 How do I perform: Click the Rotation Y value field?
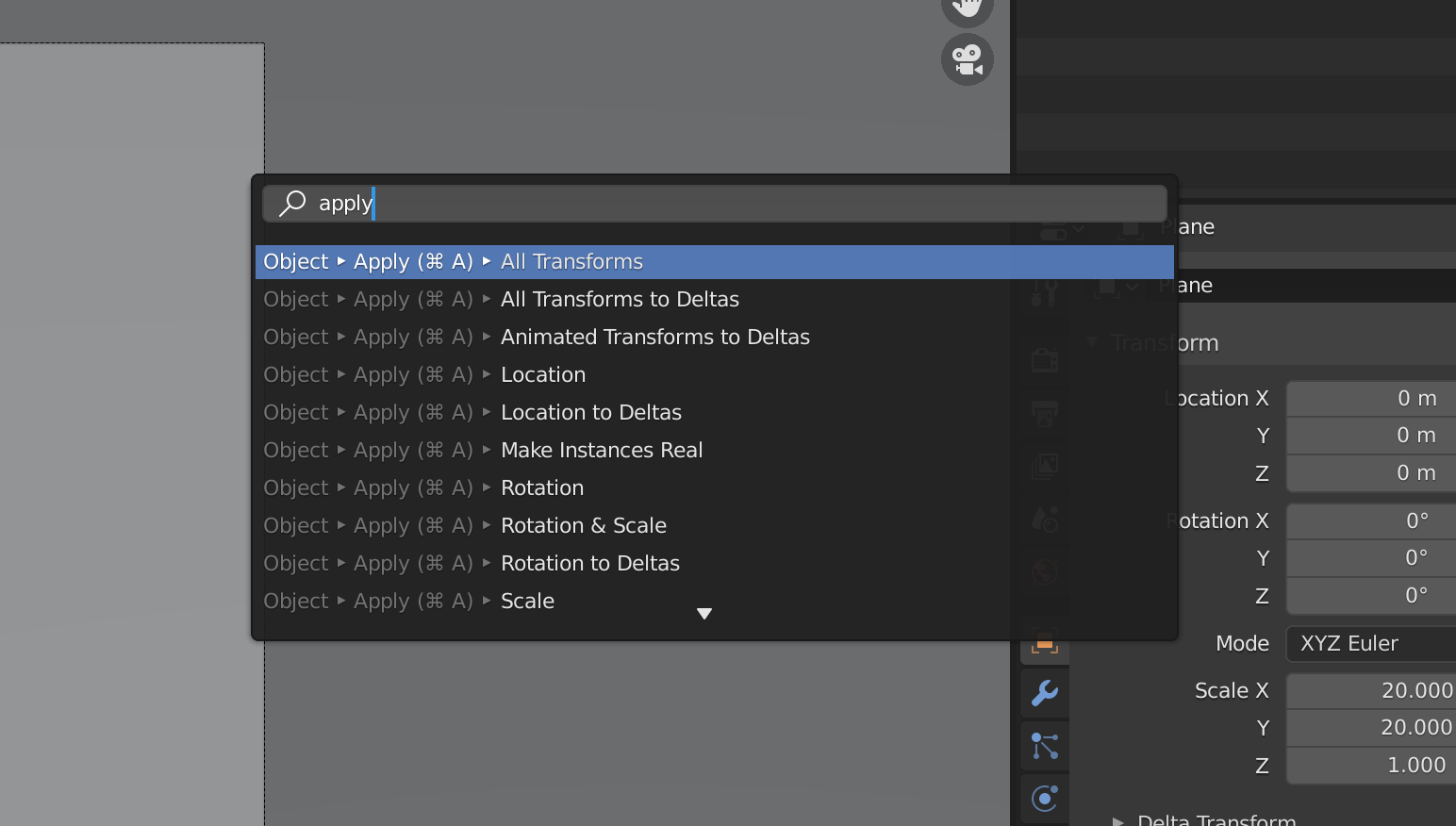(1371, 557)
